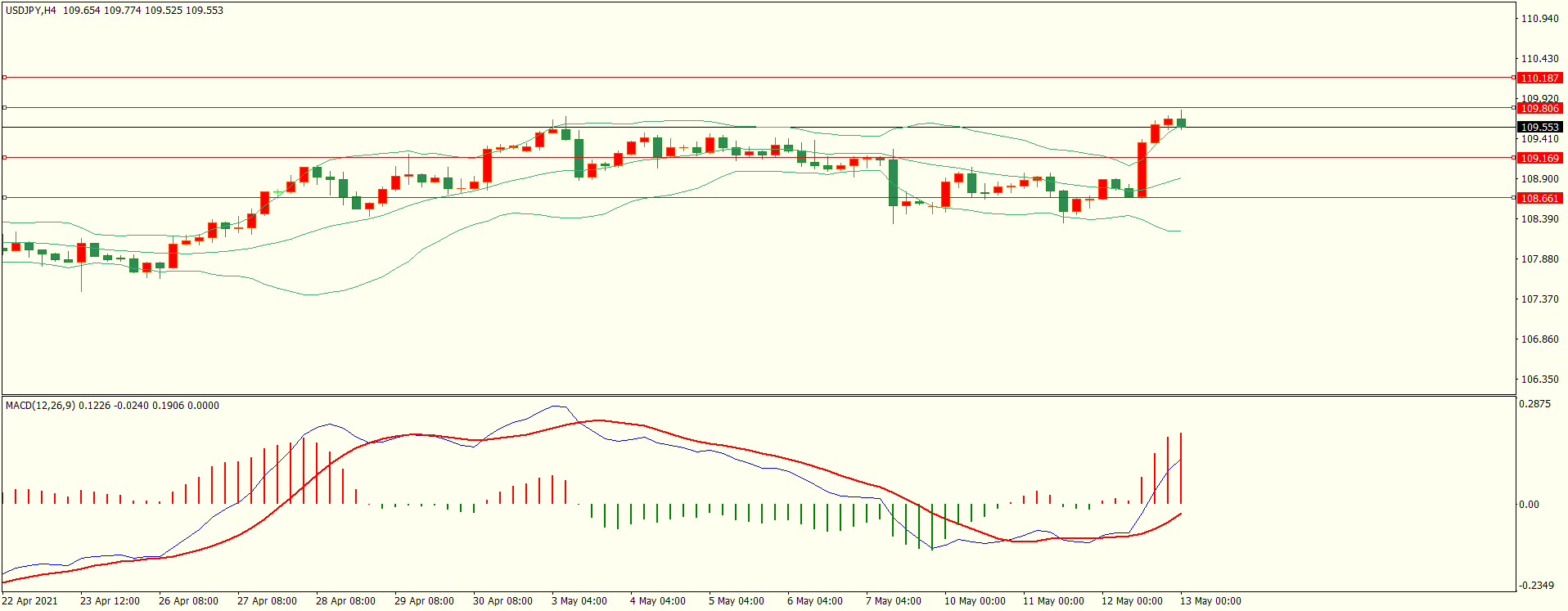Click the 29 Apr 08:00 time label

[424, 601]
